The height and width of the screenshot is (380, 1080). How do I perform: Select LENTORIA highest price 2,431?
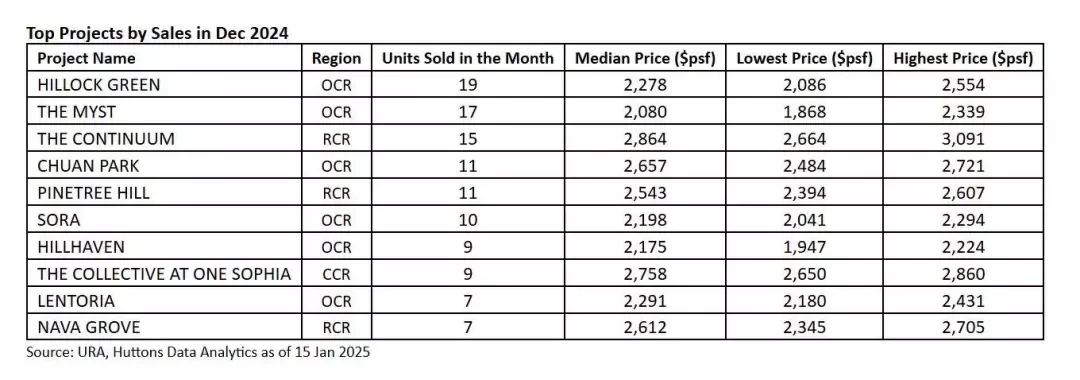click(x=963, y=302)
